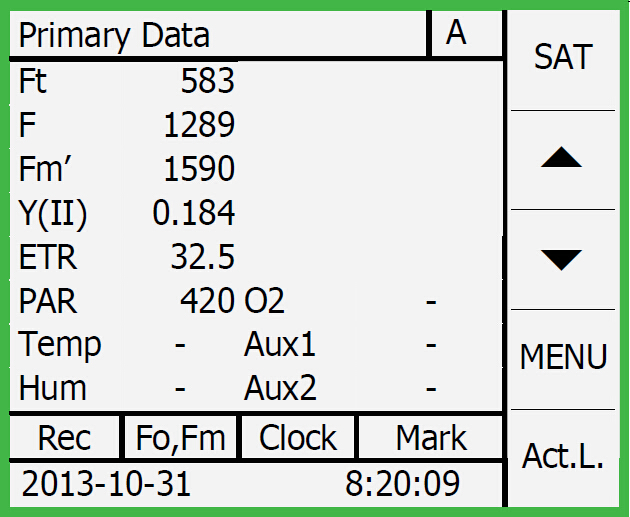Viewport: 630px width, 517px height.
Task: Click the time display 8:20:09
Action: pyautogui.click(x=402, y=484)
